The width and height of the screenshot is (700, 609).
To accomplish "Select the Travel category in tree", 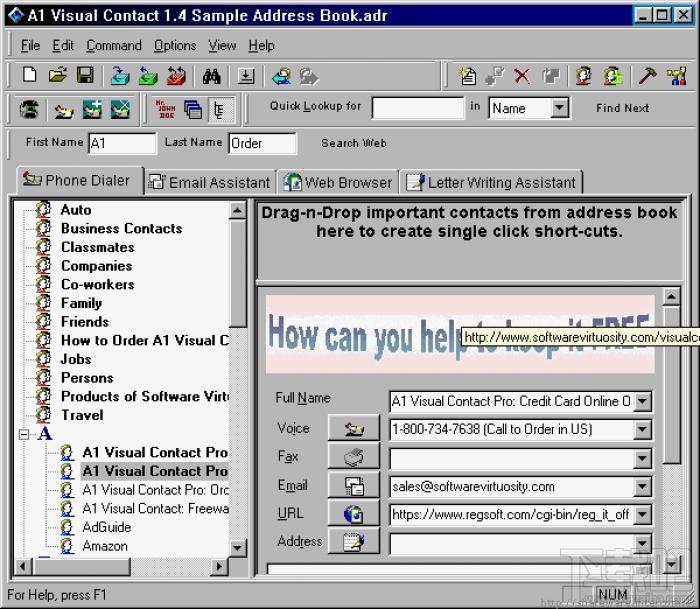I will click(x=82, y=415).
